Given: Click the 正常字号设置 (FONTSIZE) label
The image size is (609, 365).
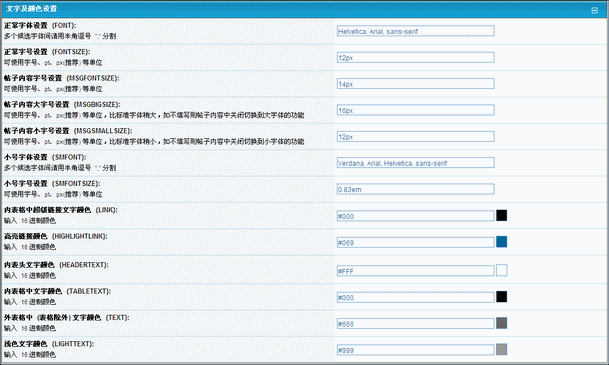Looking at the screenshot, I should 47,52.
